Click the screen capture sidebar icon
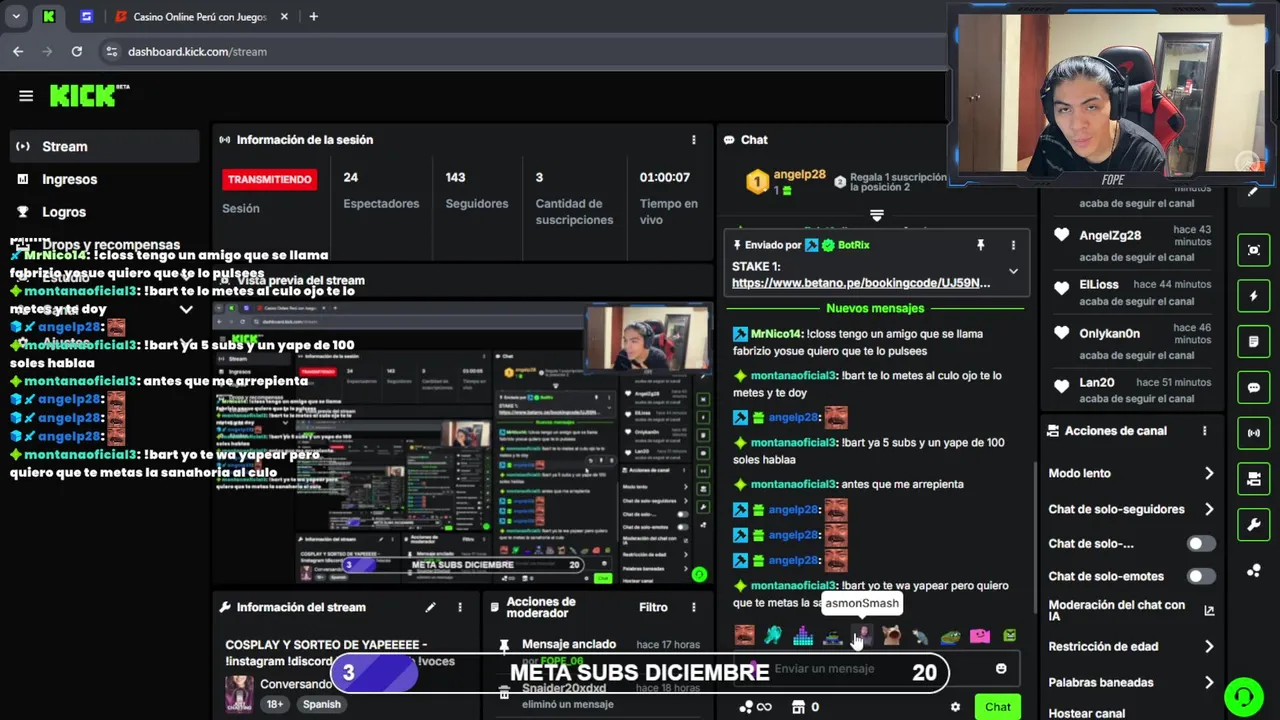Viewport: 1280px width, 720px height. click(x=1254, y=250)
